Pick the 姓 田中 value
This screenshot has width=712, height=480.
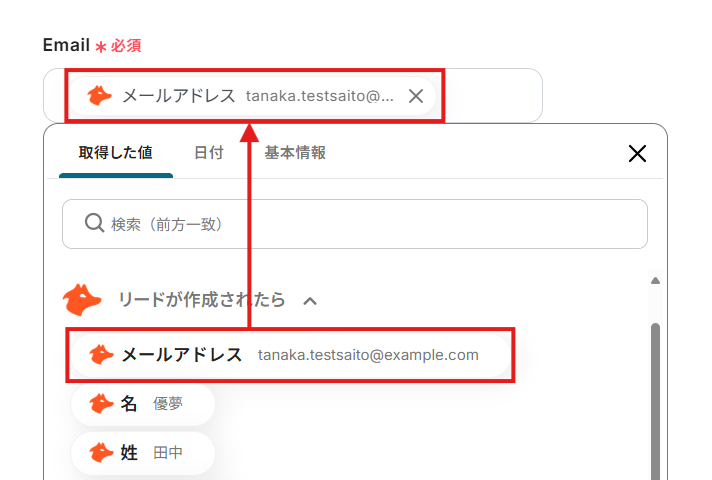click(x=145, y=453)
